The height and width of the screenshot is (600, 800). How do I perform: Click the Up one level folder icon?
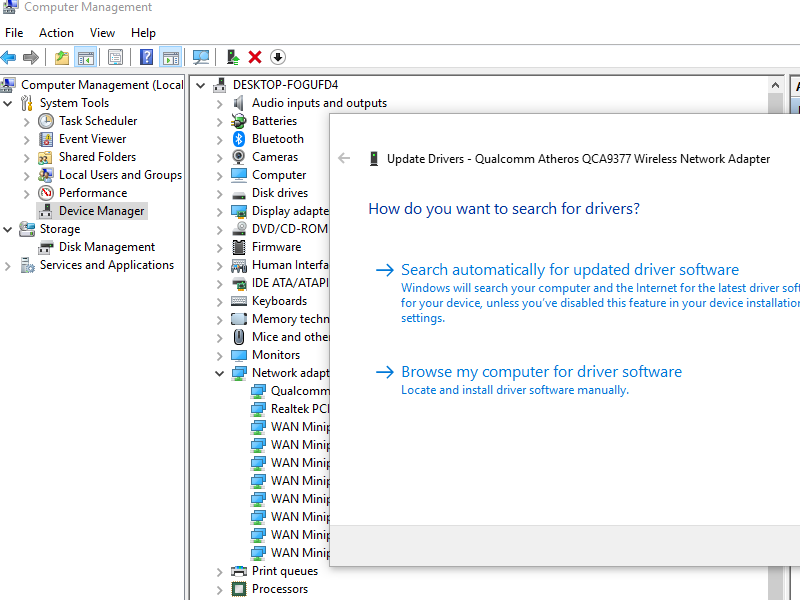[62, 57]
